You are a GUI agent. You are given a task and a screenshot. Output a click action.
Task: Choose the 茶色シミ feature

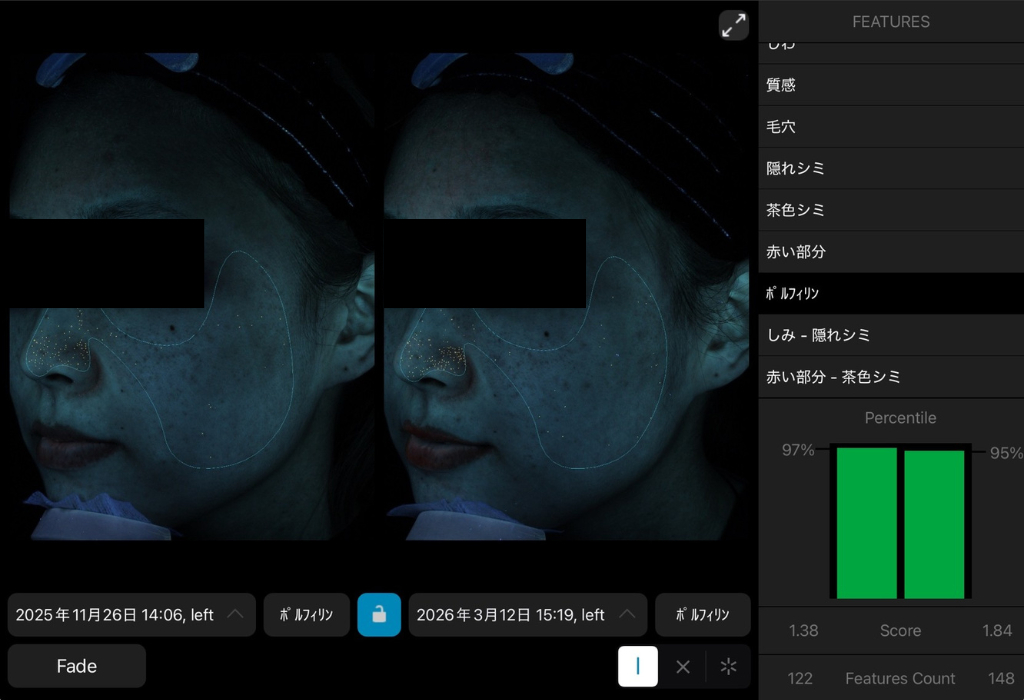click(x=890, y=211)
